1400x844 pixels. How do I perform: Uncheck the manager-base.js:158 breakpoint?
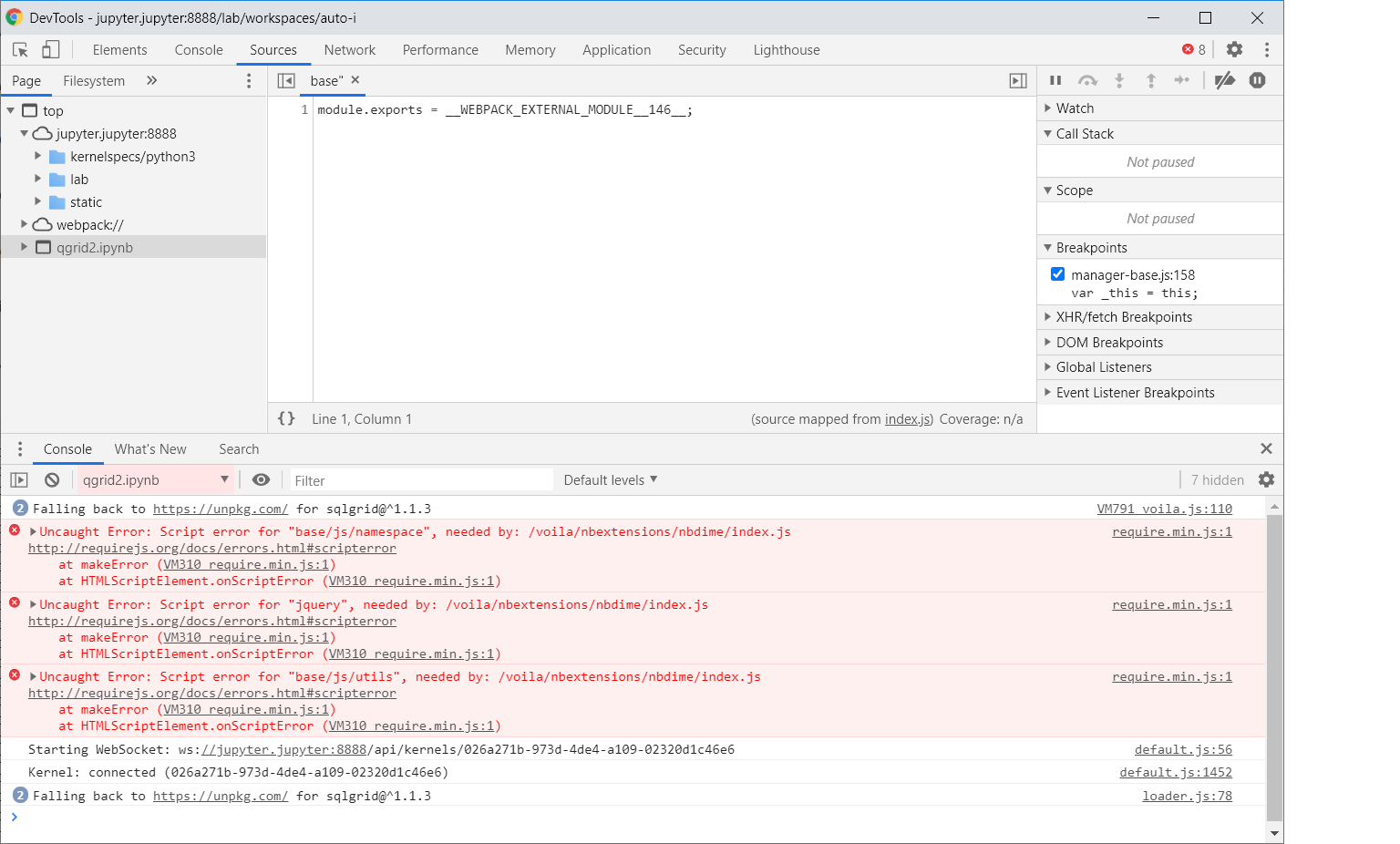point(1057,273)
